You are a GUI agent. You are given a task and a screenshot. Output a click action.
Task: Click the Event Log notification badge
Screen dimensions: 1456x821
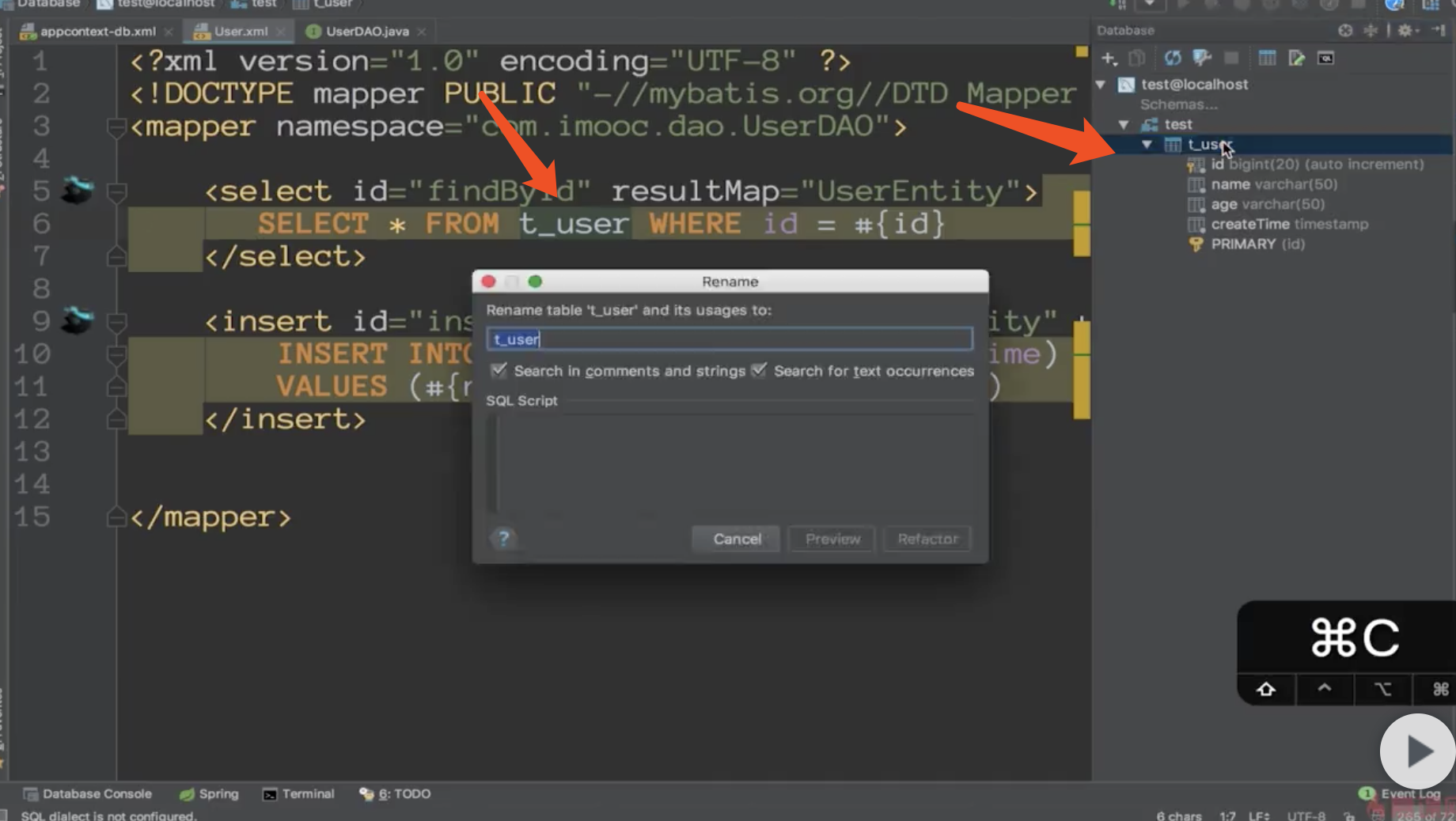pyautogui.click(x=1366, y=793)
